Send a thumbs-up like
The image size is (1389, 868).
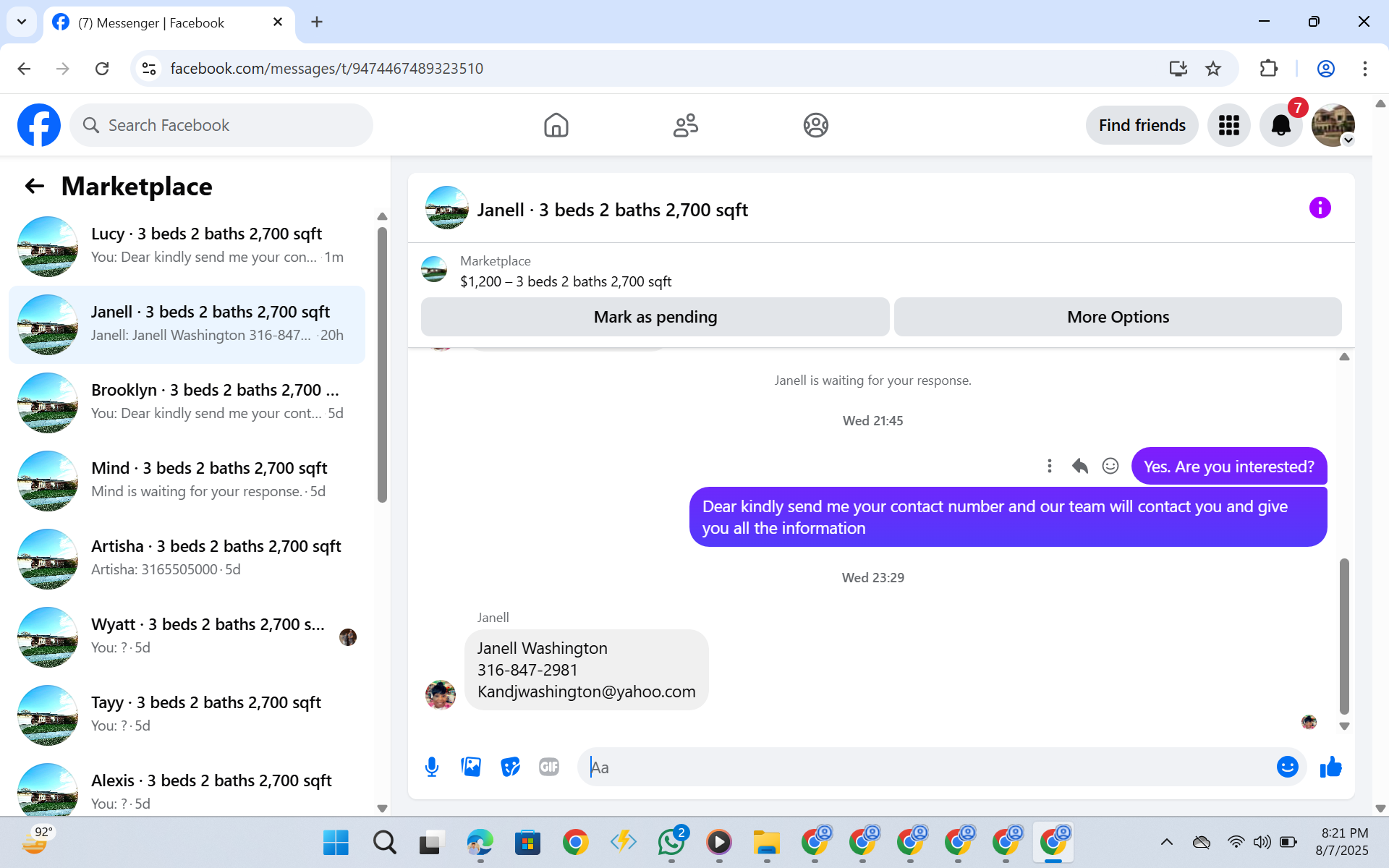(x=1330, y=767)
